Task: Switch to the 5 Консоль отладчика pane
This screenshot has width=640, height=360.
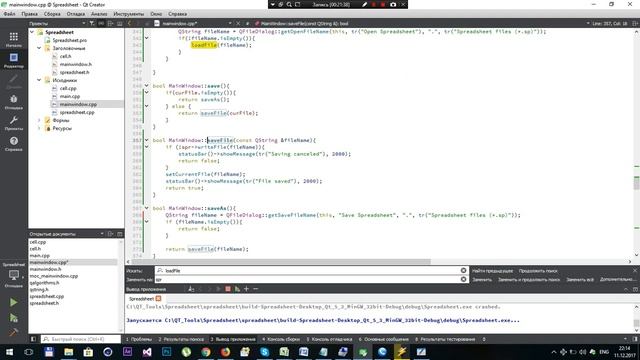Action: [329, 339]
